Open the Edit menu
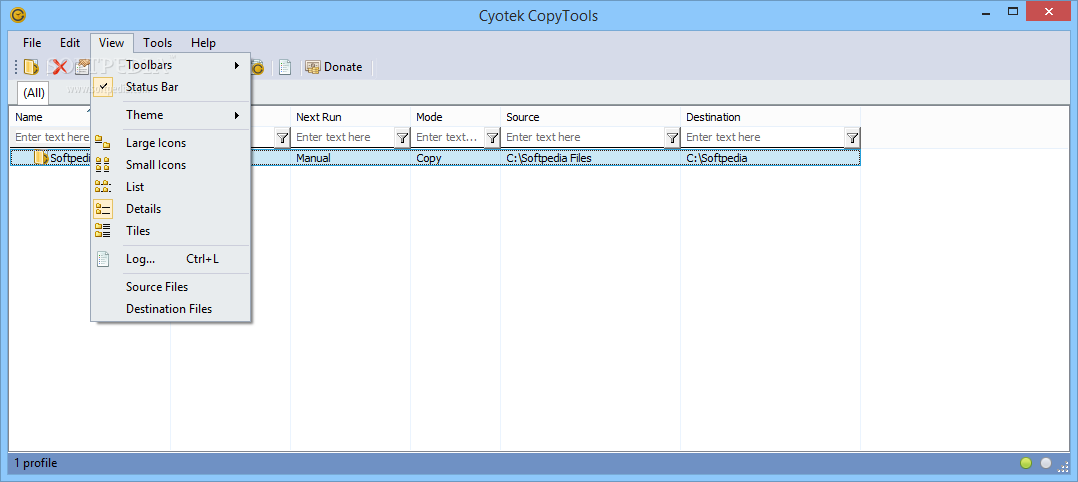 tap(69, 43)
